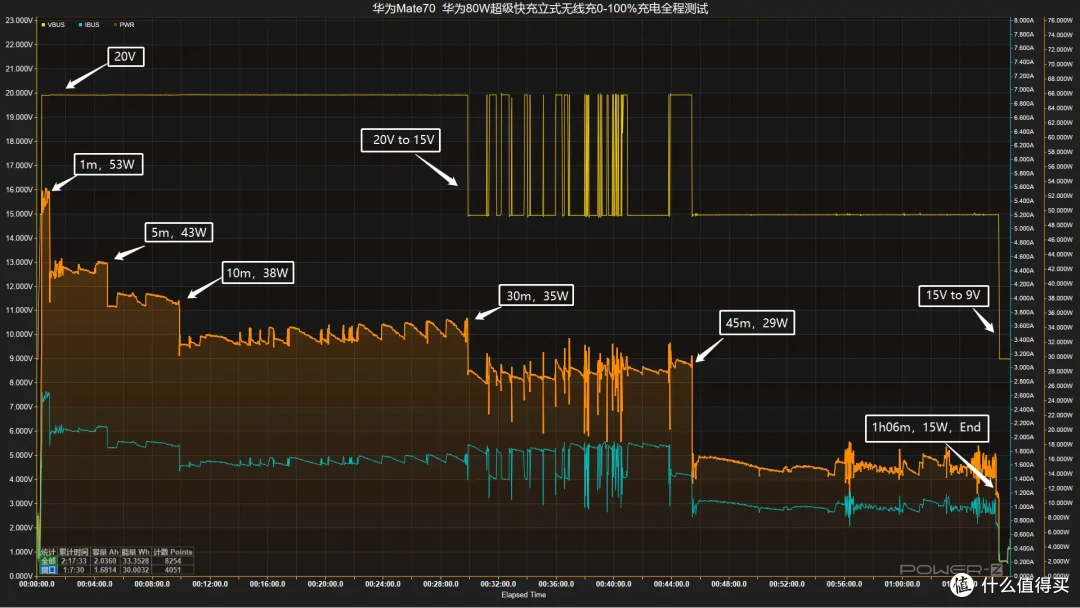
Task: Click the window capacity value 1.6814
Action: click(105, 569)
